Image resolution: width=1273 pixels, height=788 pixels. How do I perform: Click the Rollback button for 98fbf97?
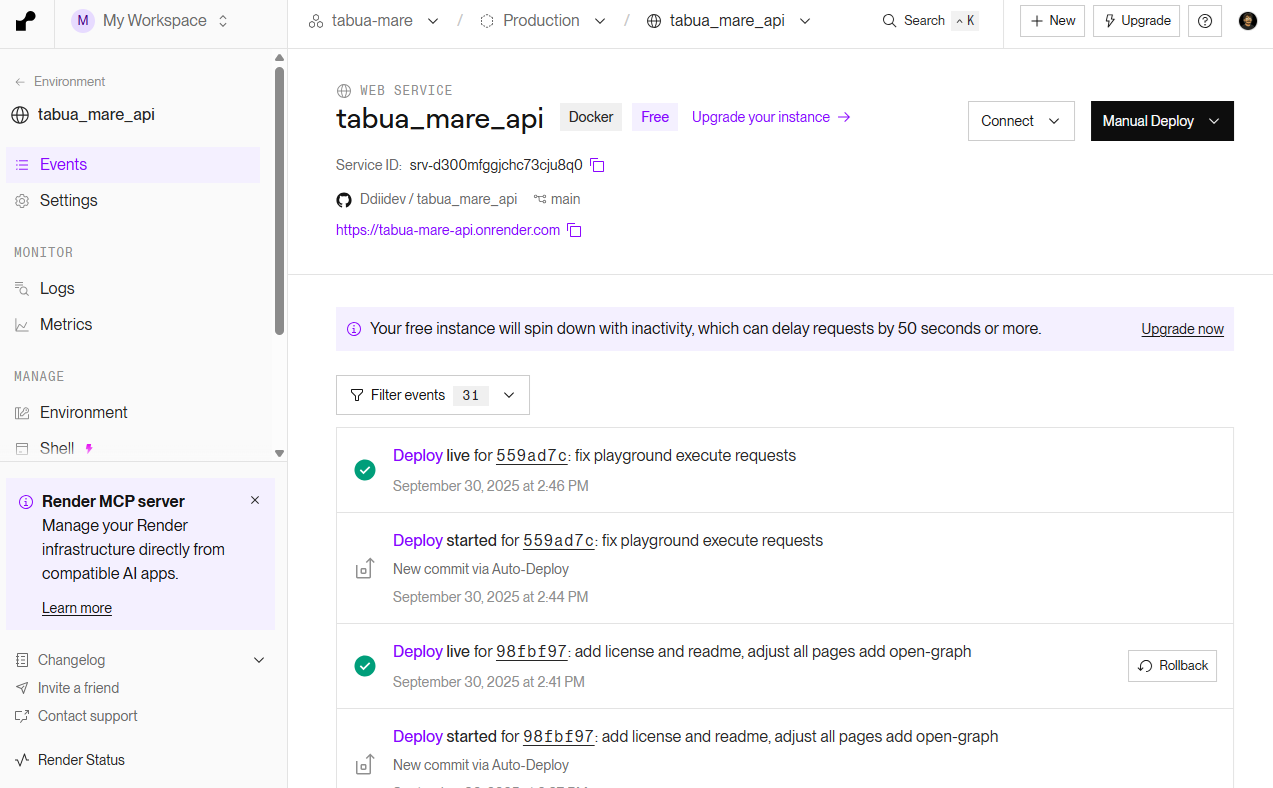coord(1172,666)
